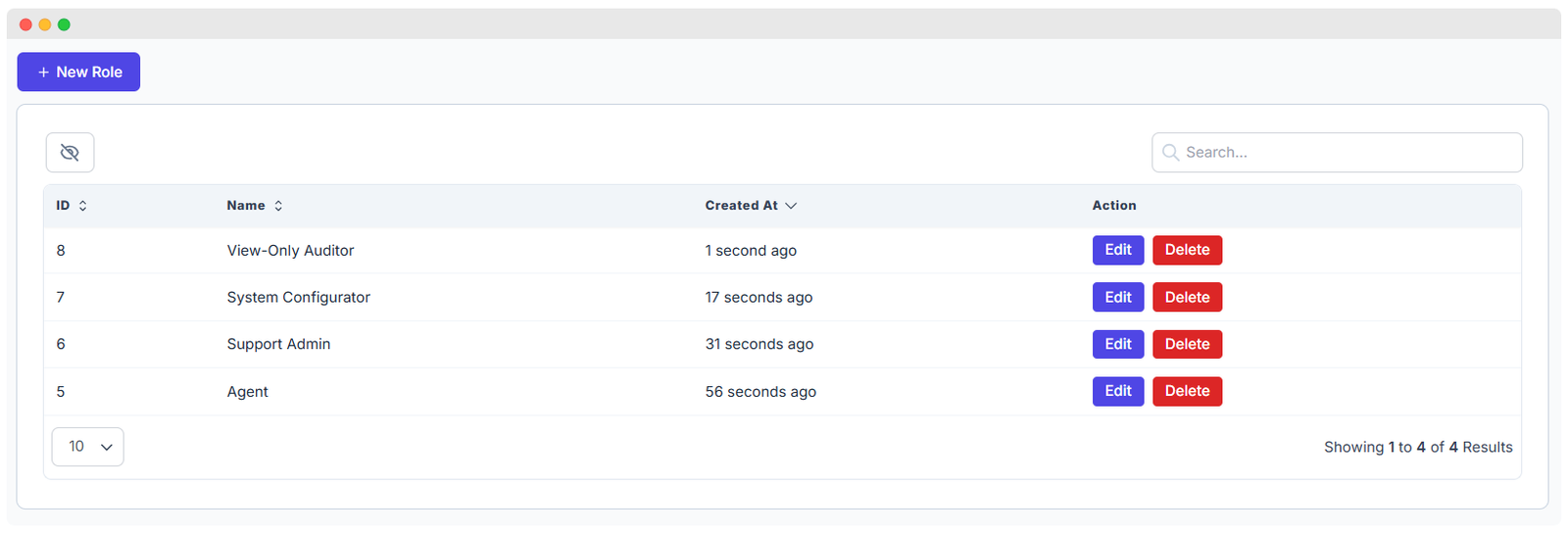
Task: Open the rows-per-page dropdown showing 10
Action: pos(88,447)
